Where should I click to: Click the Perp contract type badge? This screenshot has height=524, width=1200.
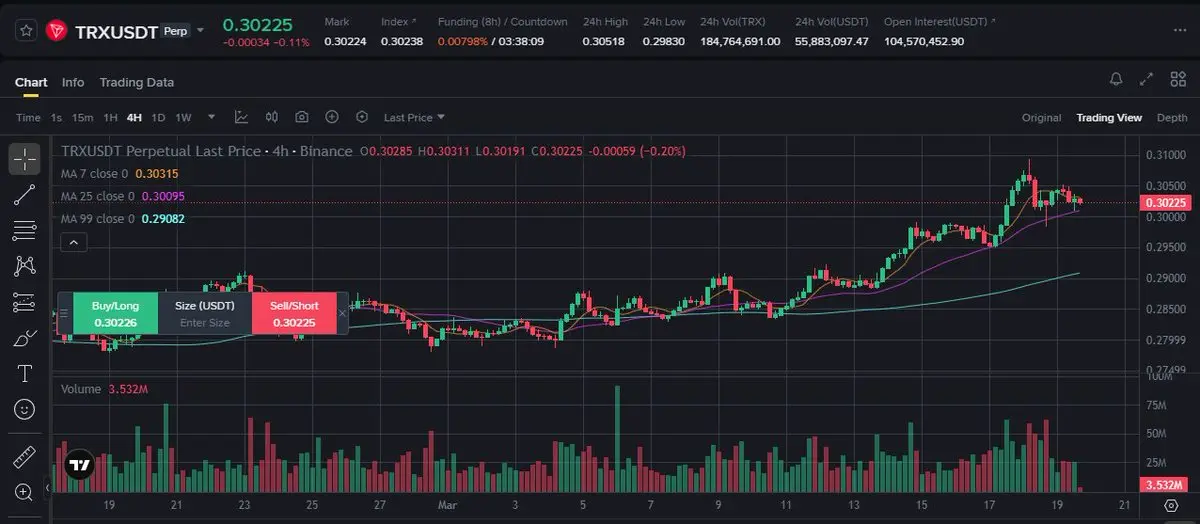[174, 31]
